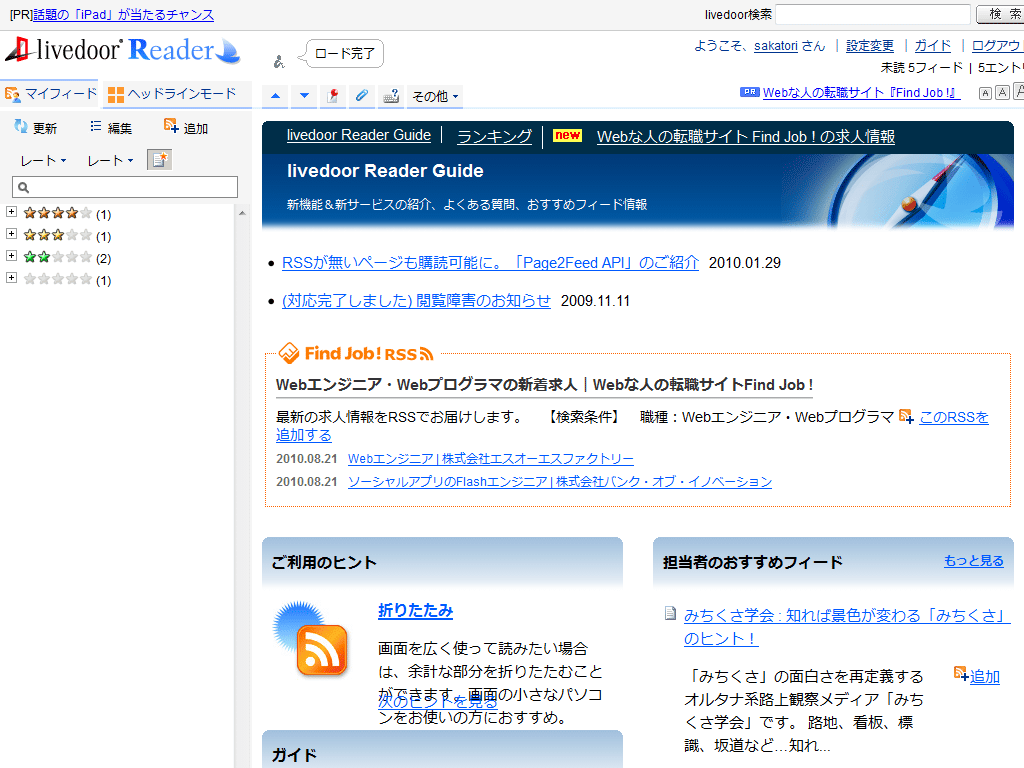Screen dimensions: 1024x768
Task: Toggle the new-items-only filter button
Action: [x=159, y=160]
